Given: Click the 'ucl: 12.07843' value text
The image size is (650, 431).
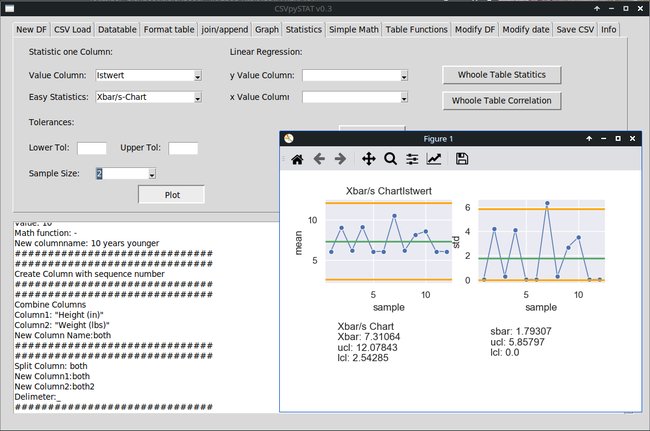Looking at the screenshot, I should click(367, 347).
